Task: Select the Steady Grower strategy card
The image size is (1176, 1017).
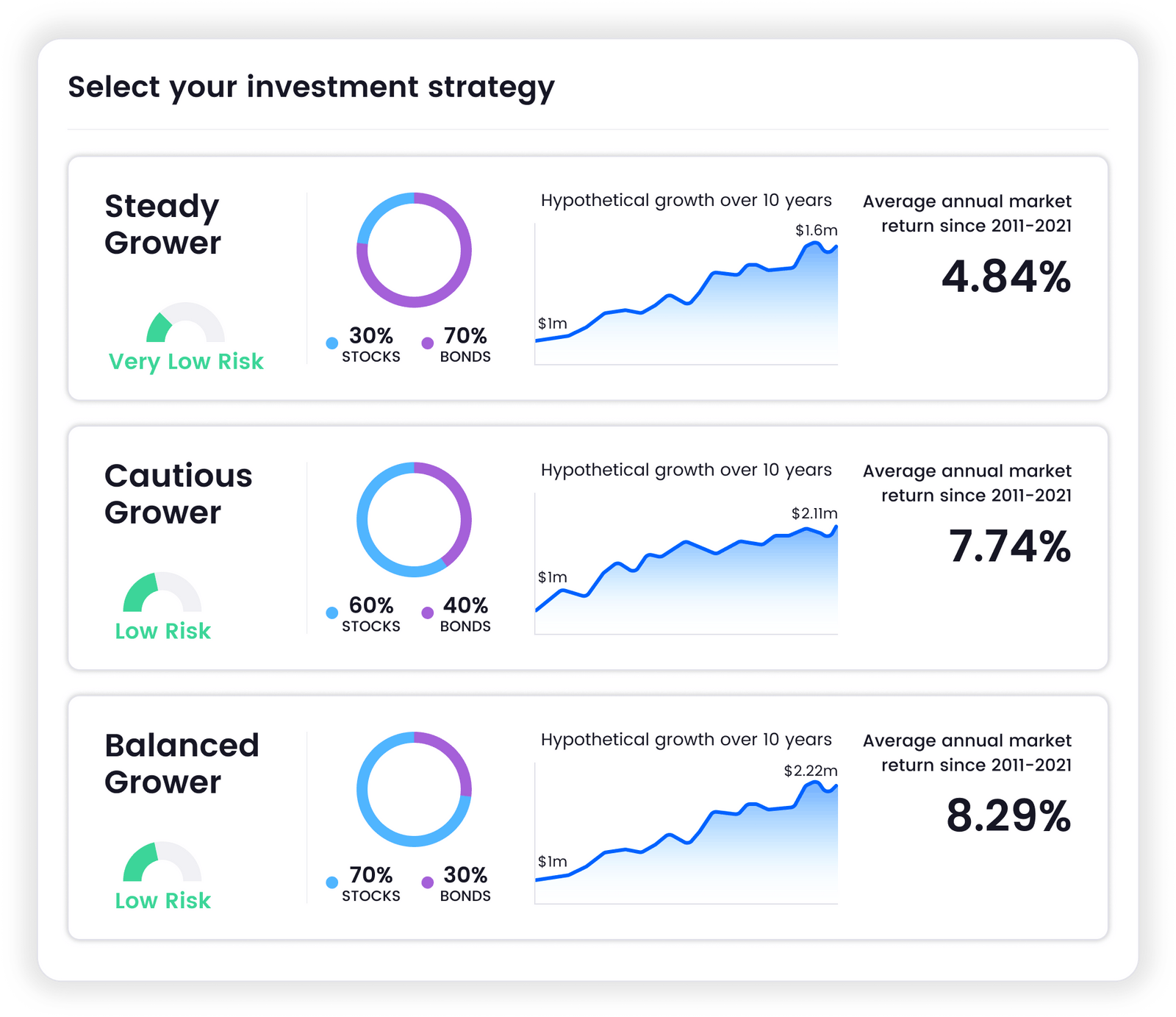Action: pos(588,276)
